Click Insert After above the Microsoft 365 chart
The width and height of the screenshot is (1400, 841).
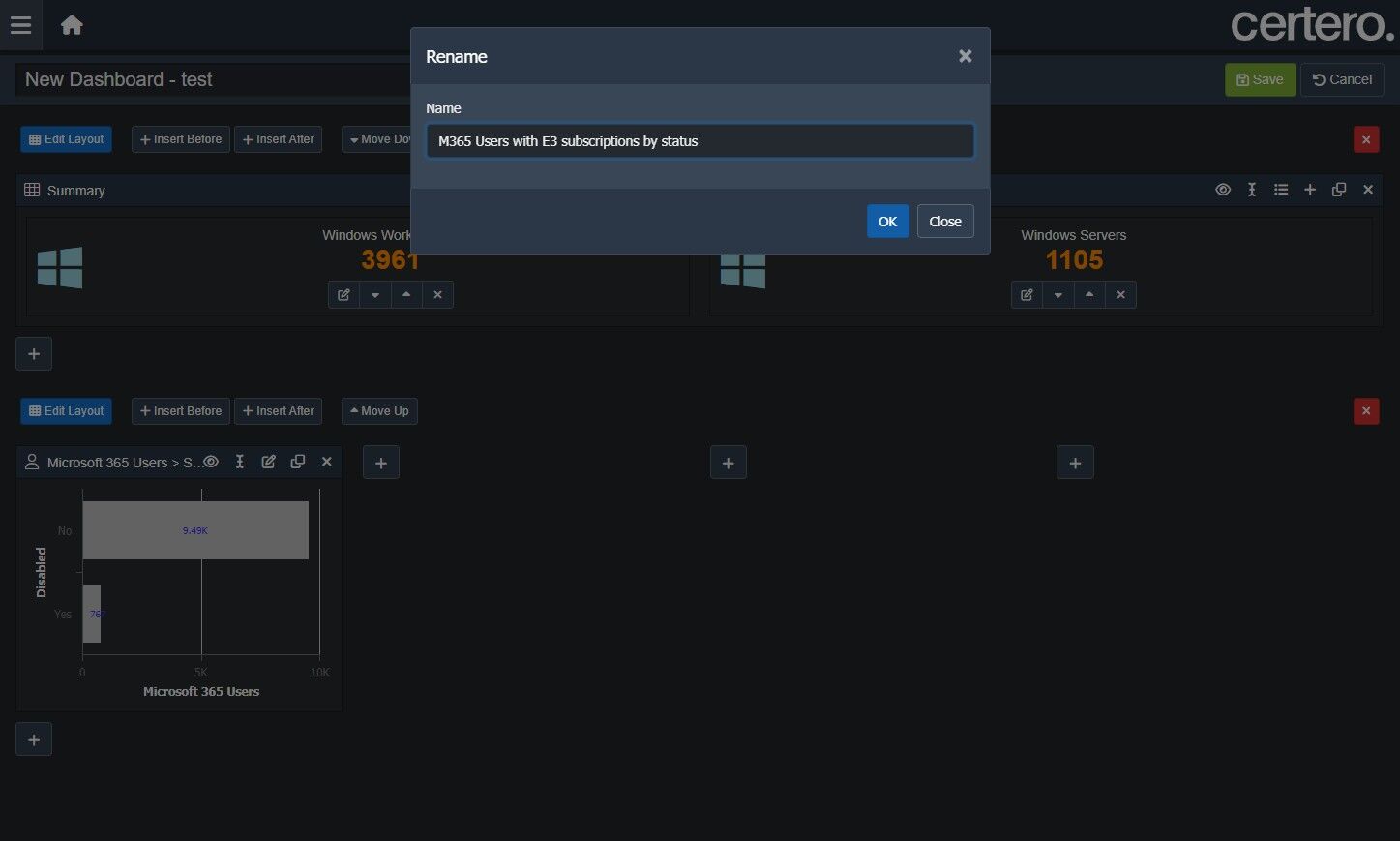click(x=278, y=411)
